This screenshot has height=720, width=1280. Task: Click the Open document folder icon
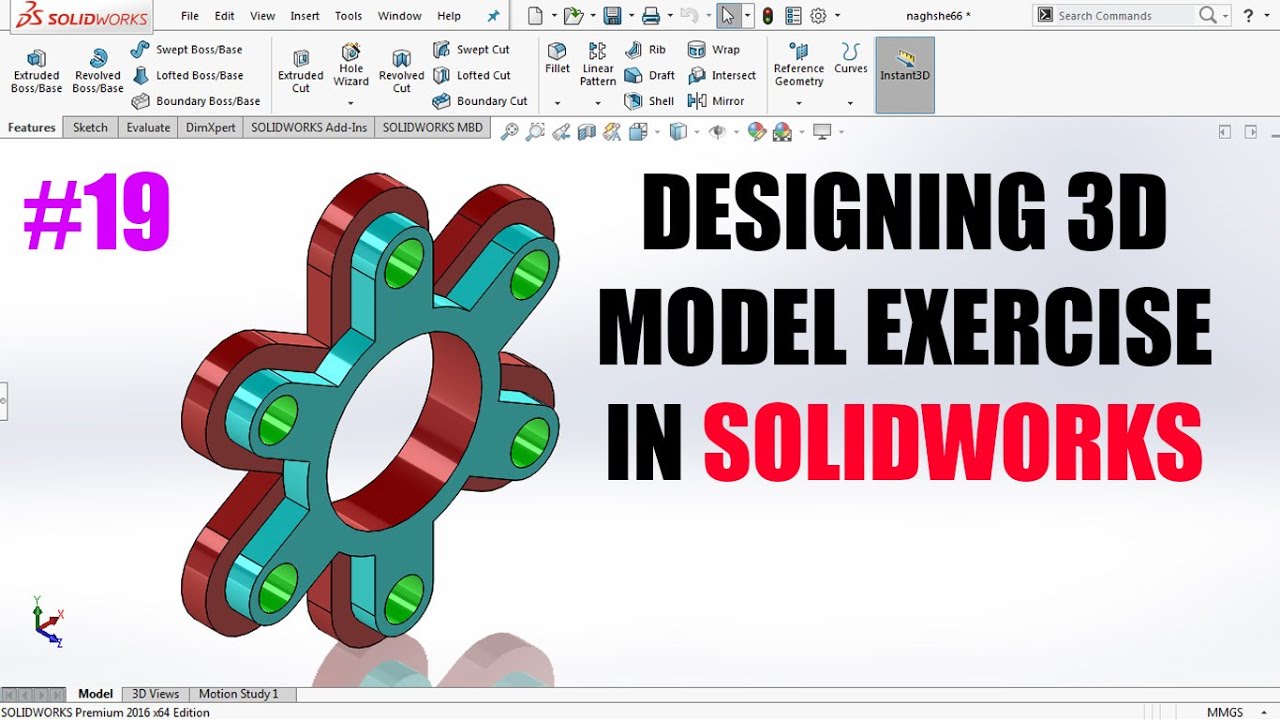coord(572,15)
